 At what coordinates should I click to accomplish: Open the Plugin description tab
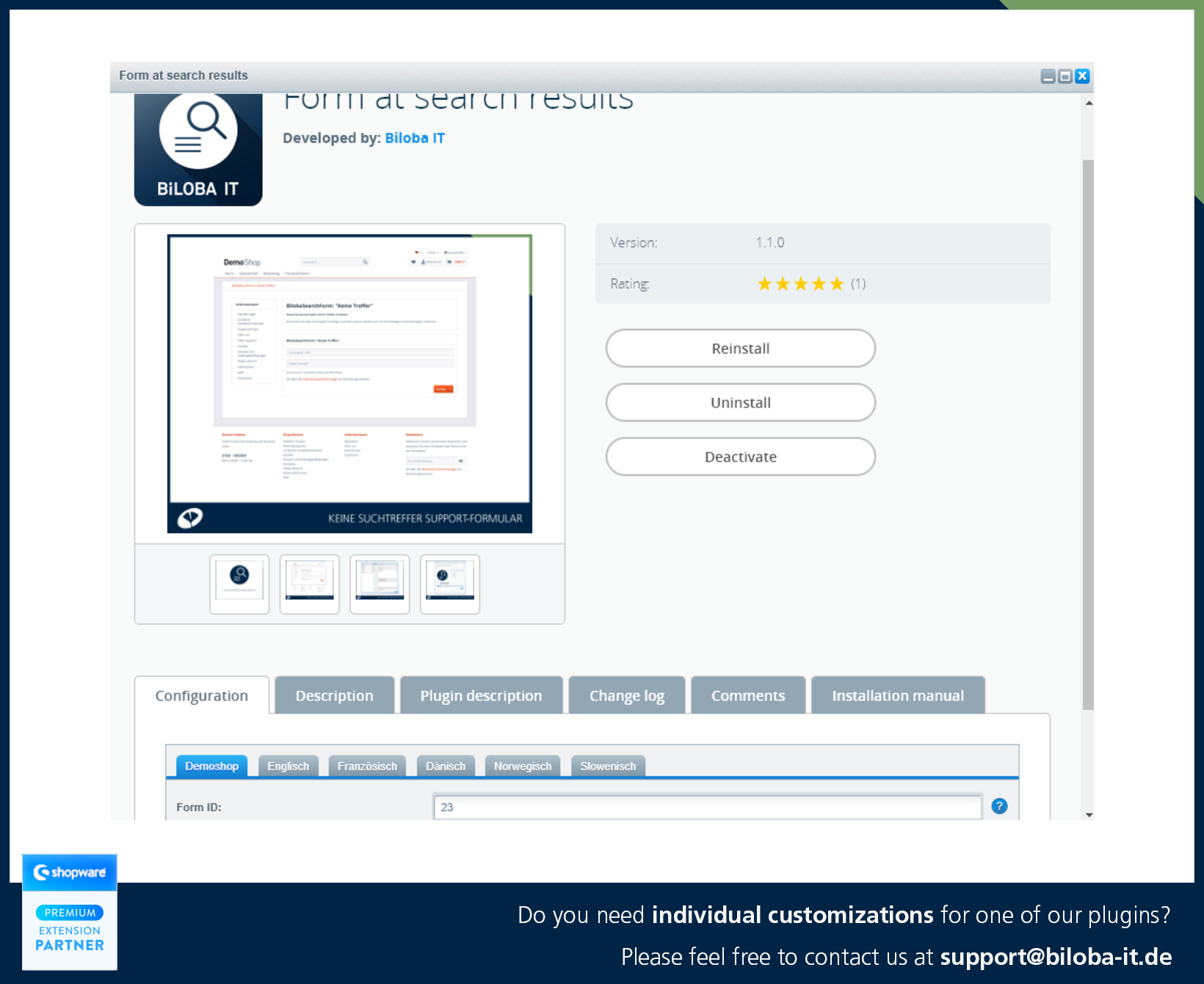tap(481, 695)
